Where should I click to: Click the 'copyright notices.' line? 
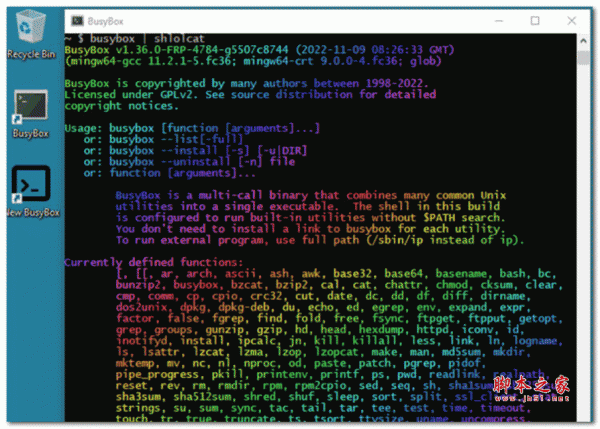[x=122, y=106]
